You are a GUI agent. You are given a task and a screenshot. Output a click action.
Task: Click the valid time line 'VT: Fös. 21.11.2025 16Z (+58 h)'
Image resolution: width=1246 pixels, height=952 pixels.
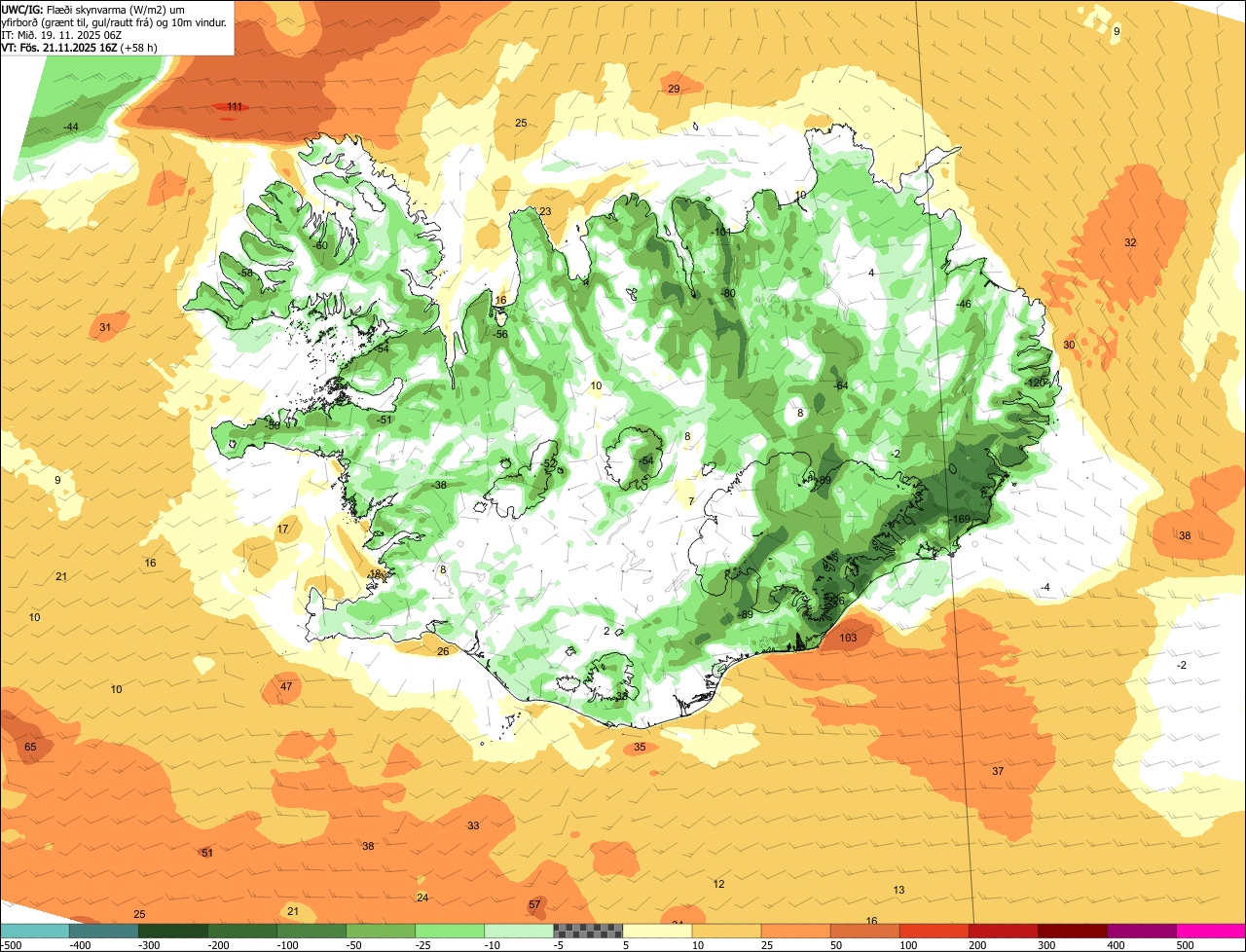click(x=80, y=47)
